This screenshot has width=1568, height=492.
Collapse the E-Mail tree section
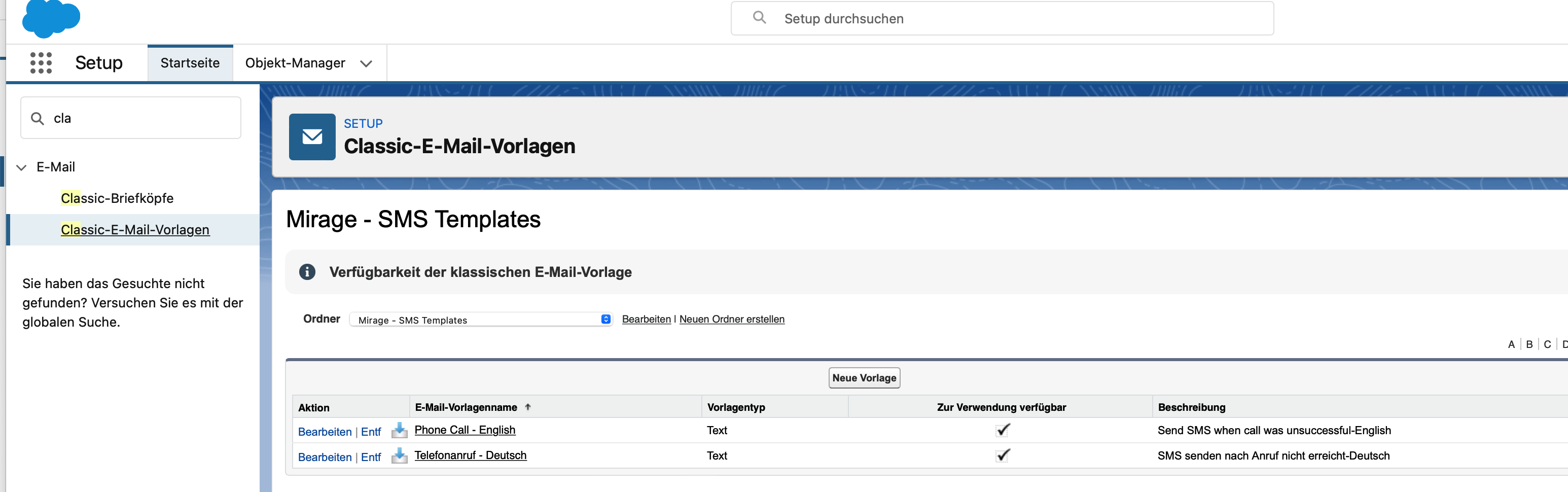click(x=21, y=167)
